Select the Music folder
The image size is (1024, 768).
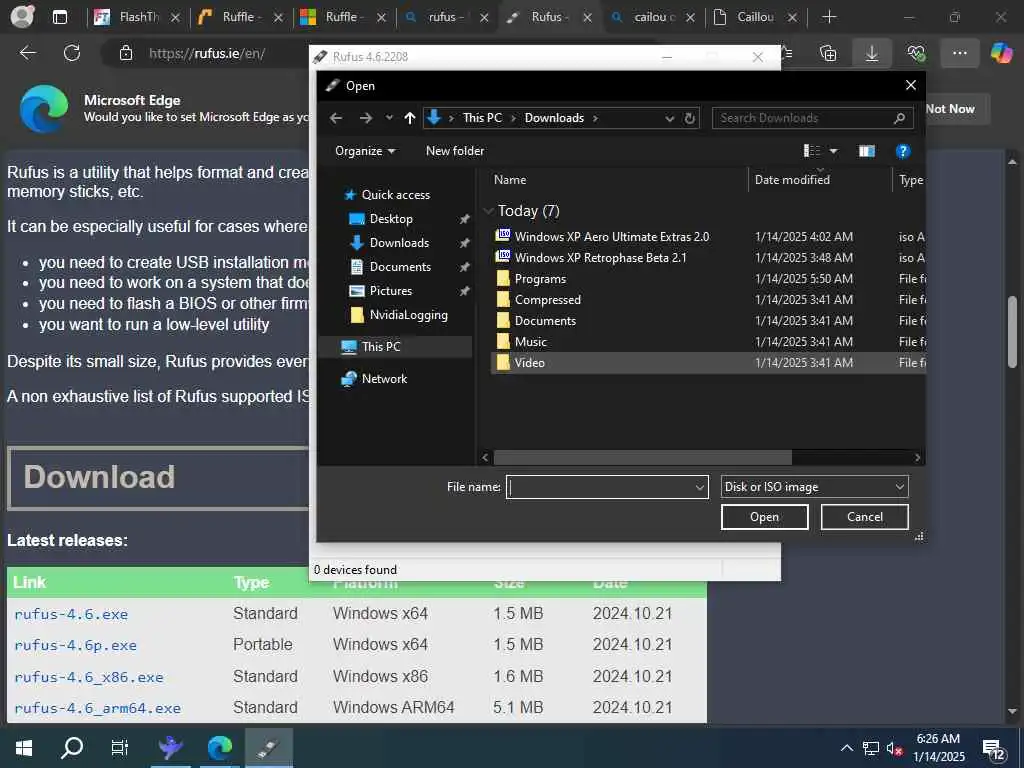point(530,342)
